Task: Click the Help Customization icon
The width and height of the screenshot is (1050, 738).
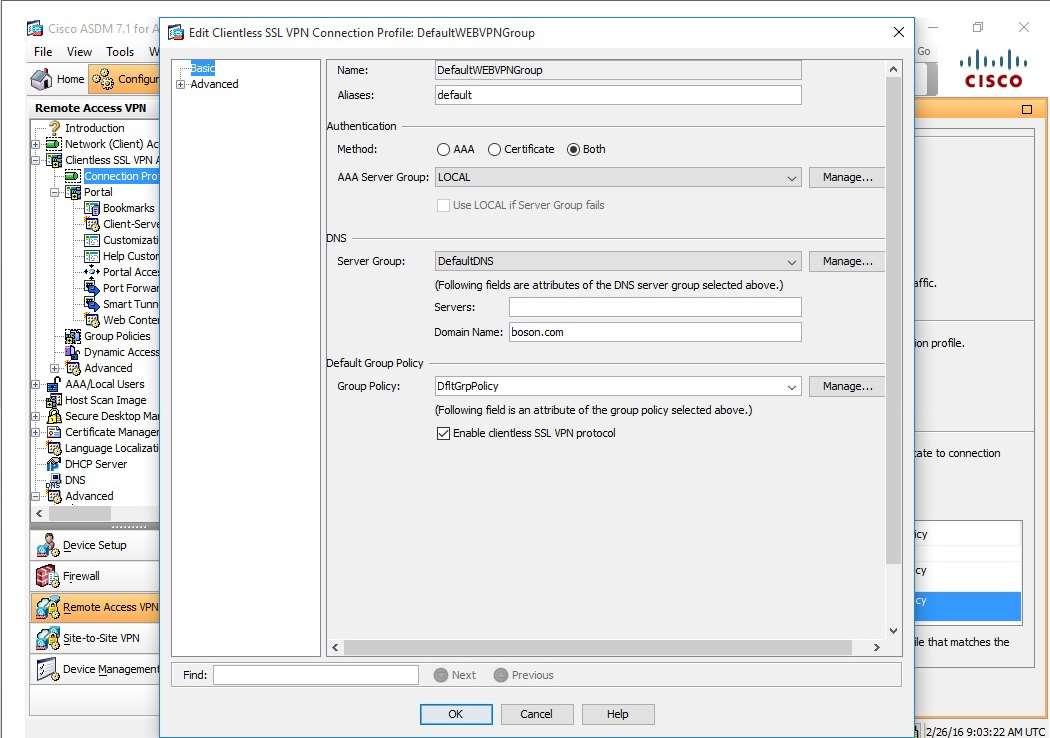Action: tap(92, 256)
